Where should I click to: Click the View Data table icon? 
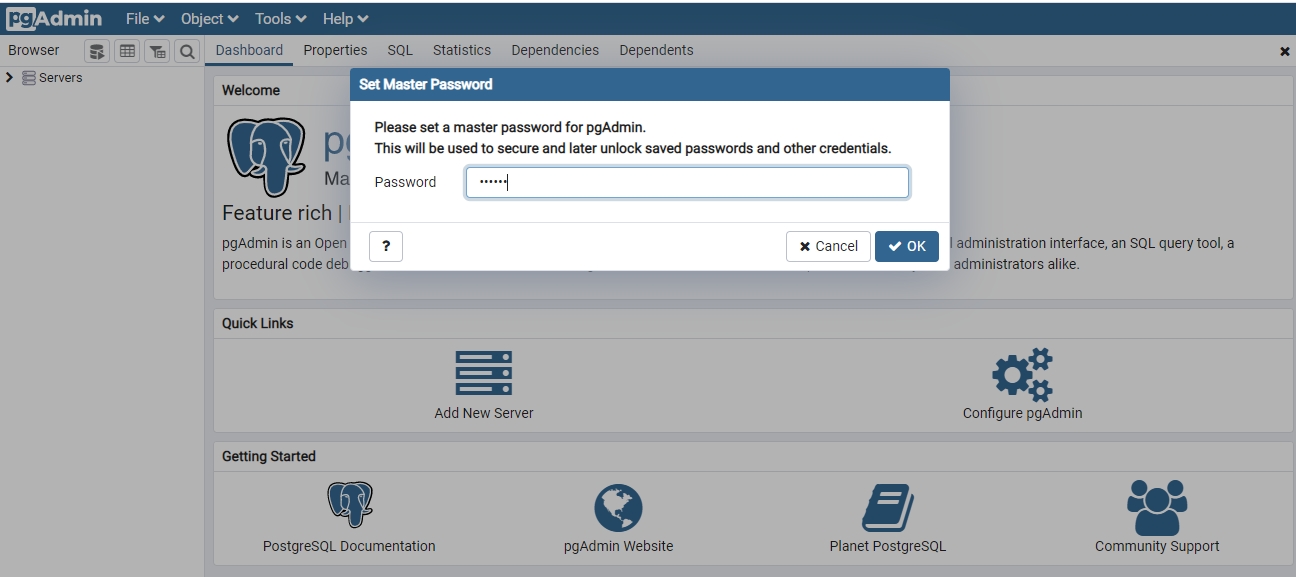click(x=127, y=51)
